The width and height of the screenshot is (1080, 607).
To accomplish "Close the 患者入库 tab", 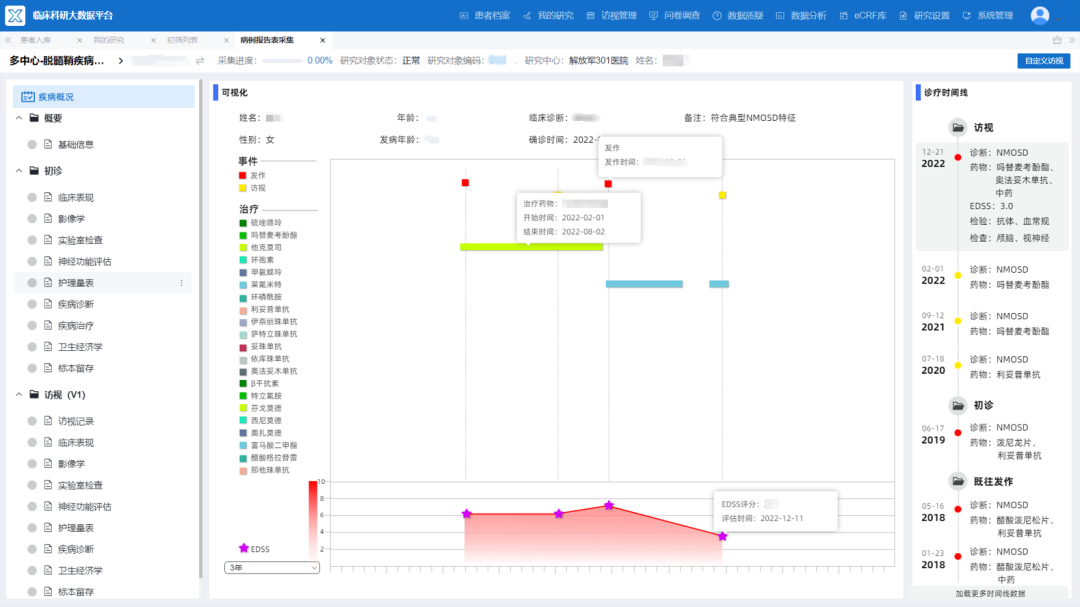I will pos(79,40).
